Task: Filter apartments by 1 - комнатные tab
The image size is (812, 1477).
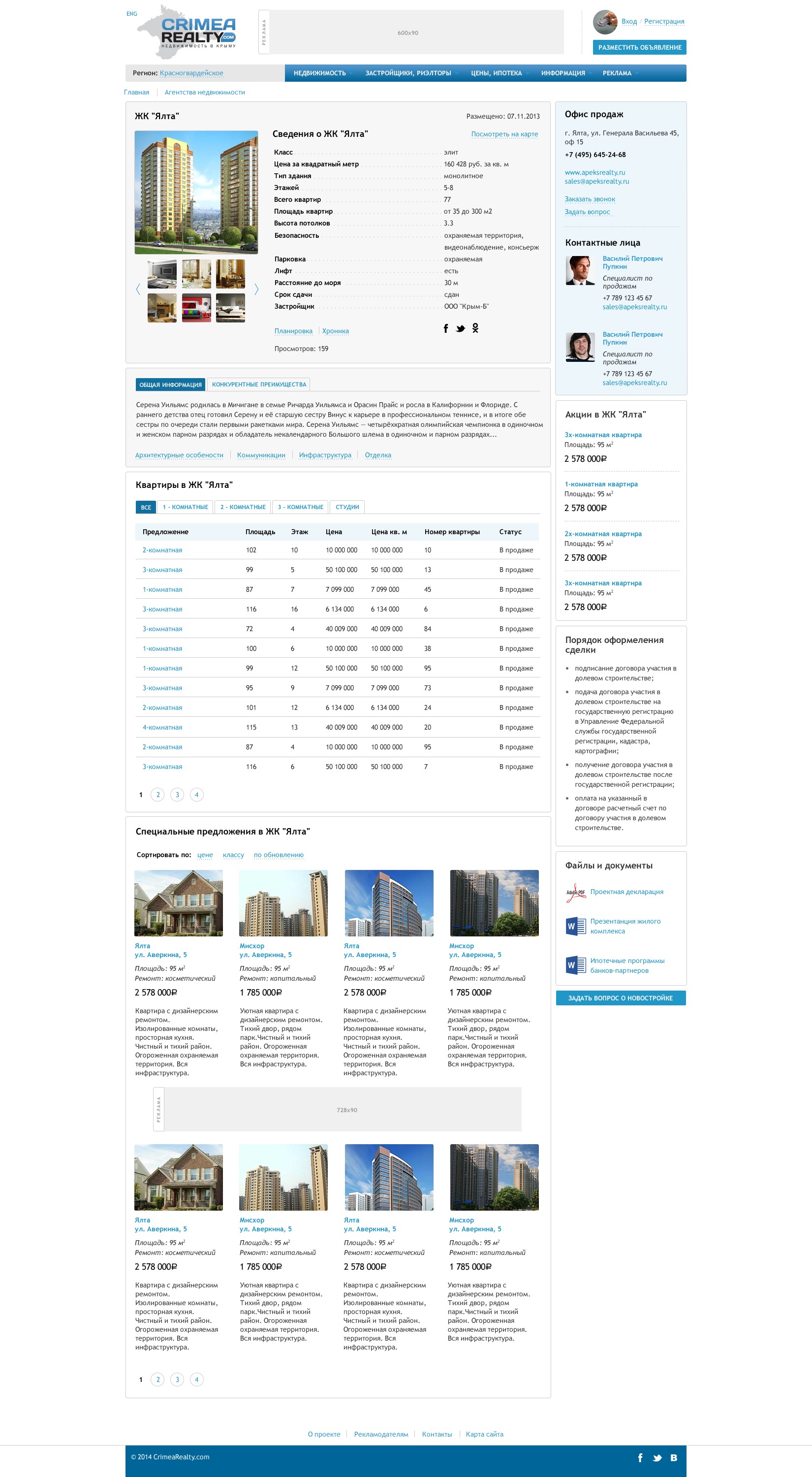Action: 185,508
